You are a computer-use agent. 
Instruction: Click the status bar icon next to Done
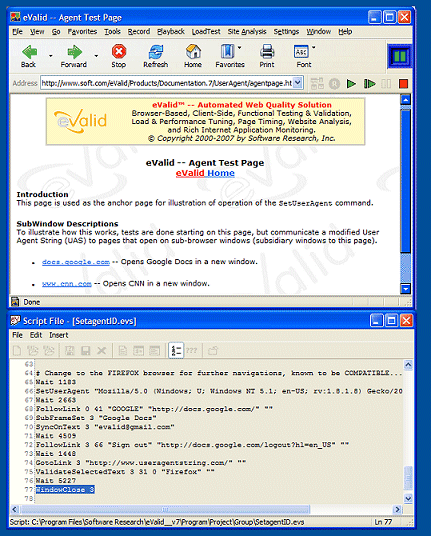point(15,302)
